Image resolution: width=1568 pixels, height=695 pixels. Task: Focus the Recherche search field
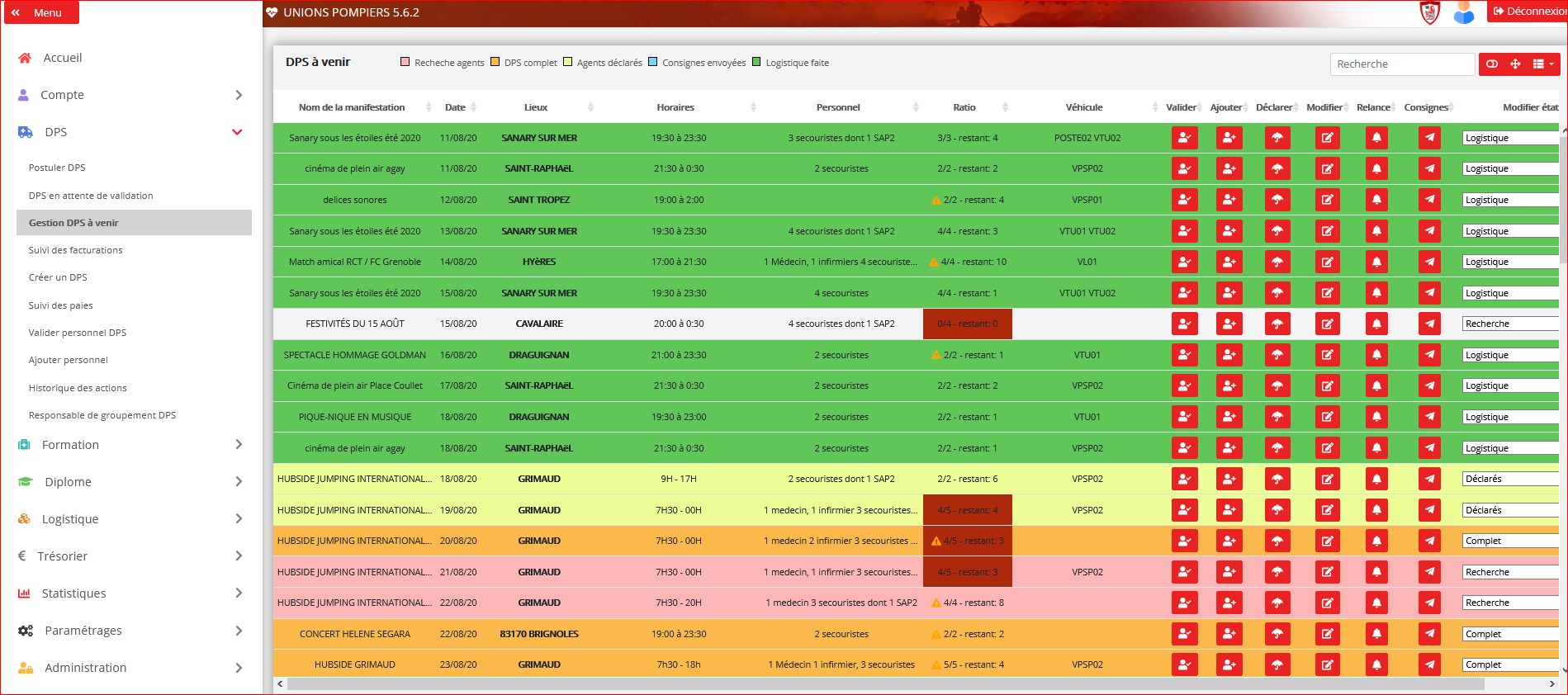click(1402, 64)
